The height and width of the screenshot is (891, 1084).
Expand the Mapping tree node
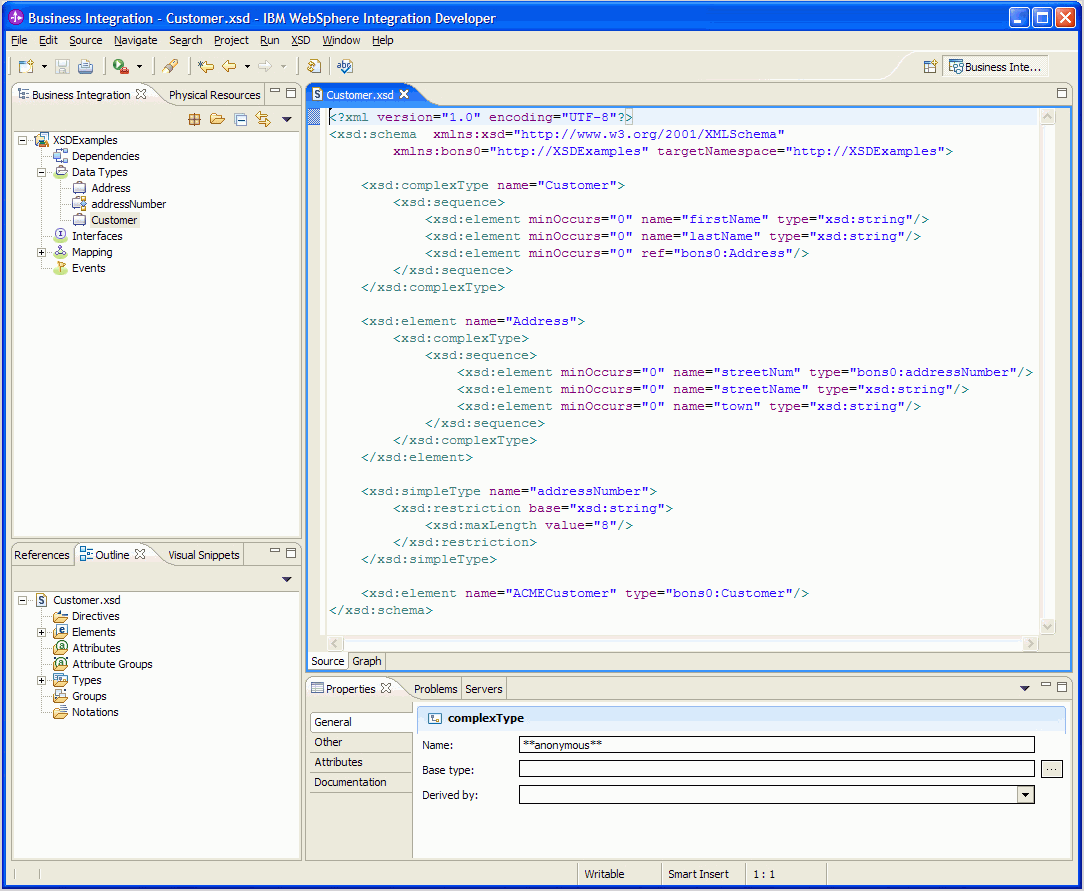pyautogui.click(x=42, y=253)
